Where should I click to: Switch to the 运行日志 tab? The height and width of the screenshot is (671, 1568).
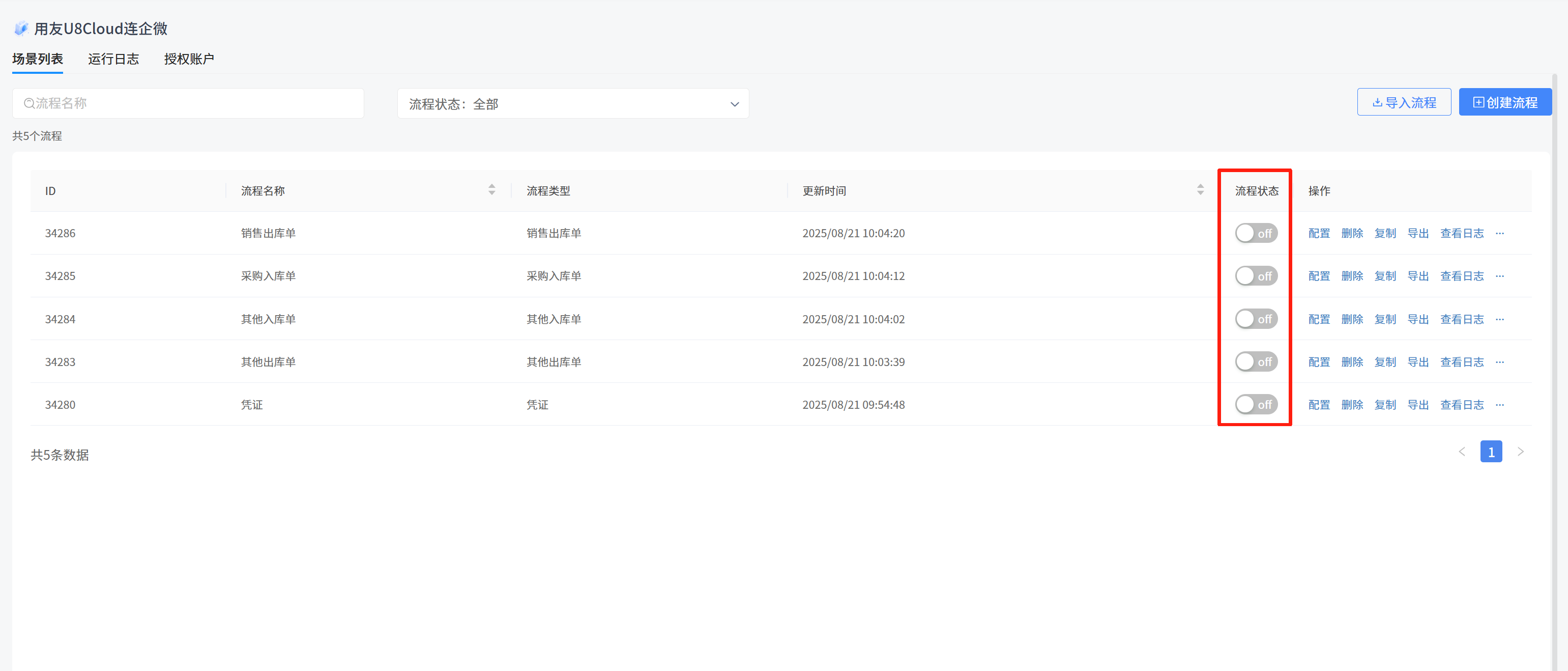[113, 59]
